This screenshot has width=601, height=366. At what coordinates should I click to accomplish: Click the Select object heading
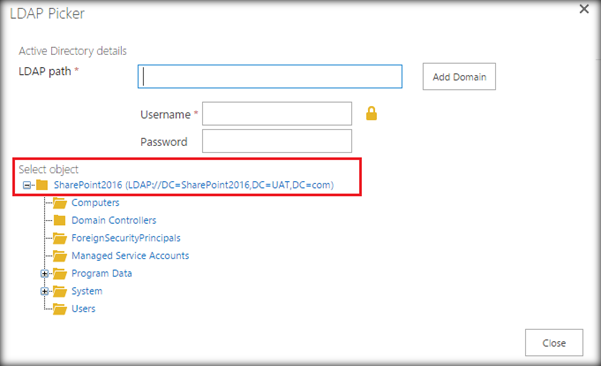tap(49, 169)
